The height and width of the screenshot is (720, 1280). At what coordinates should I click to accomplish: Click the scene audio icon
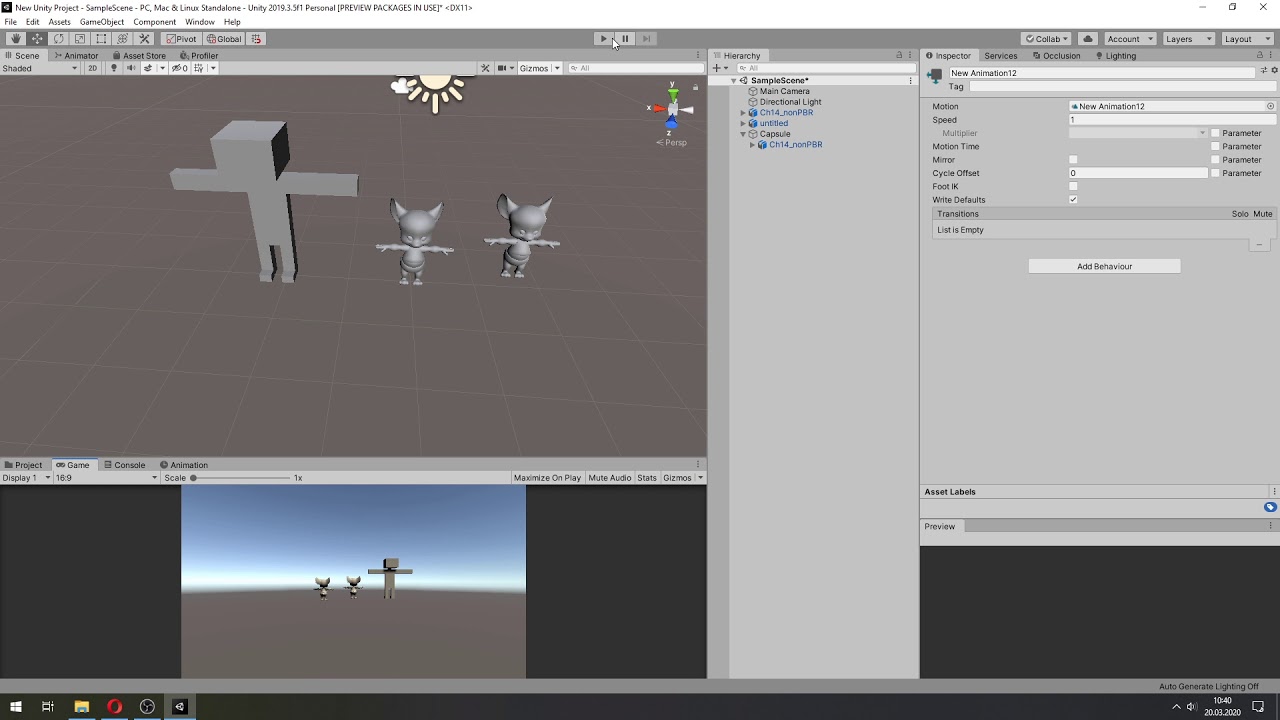129,68
